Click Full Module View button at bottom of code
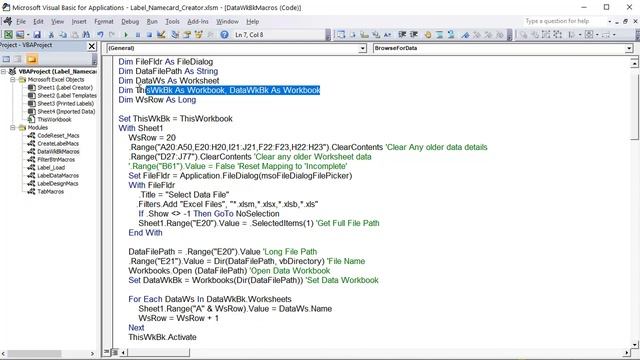The height and width of the screenshot is (360, 640). 115,352
